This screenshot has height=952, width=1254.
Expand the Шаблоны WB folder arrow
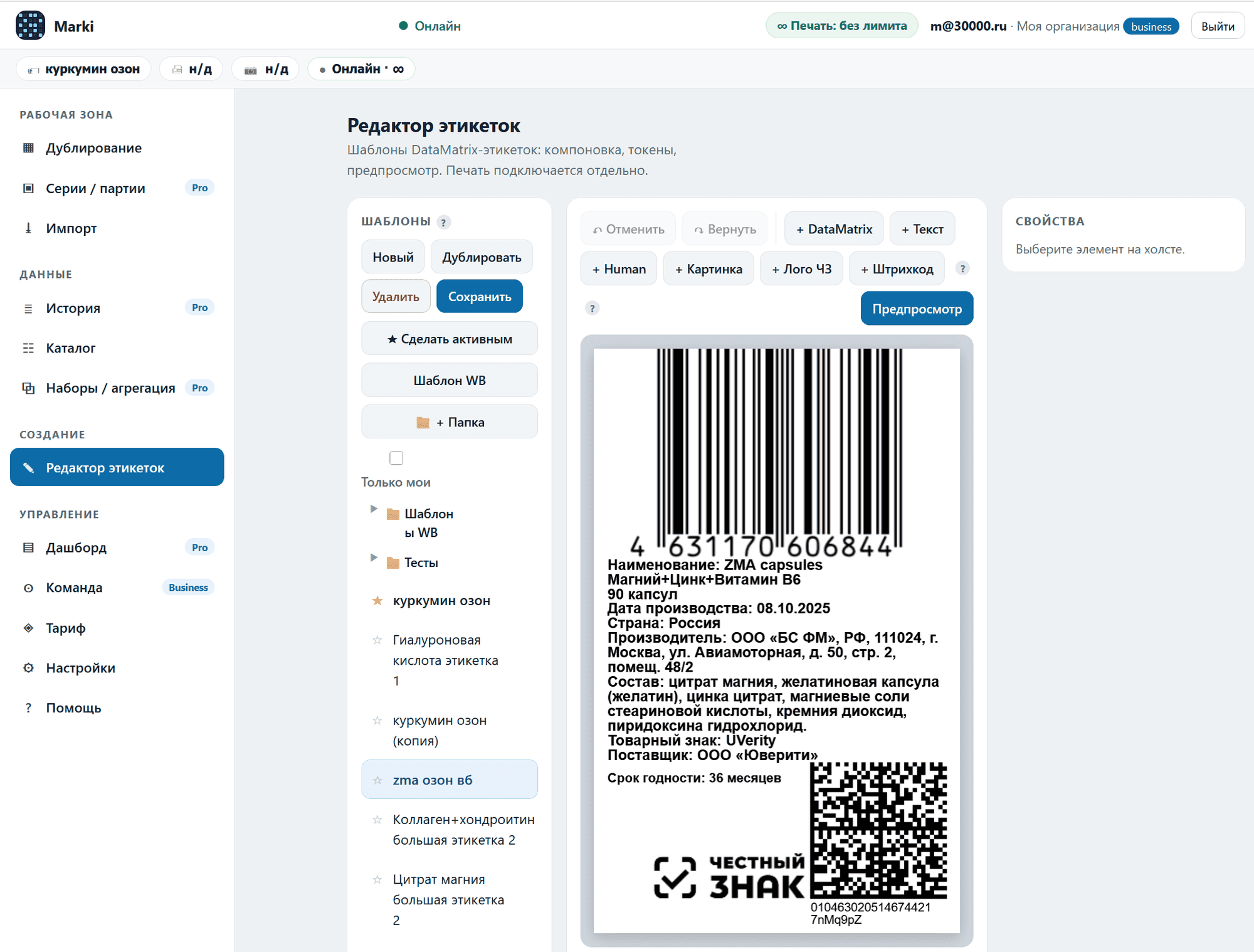tap(374, 509)
